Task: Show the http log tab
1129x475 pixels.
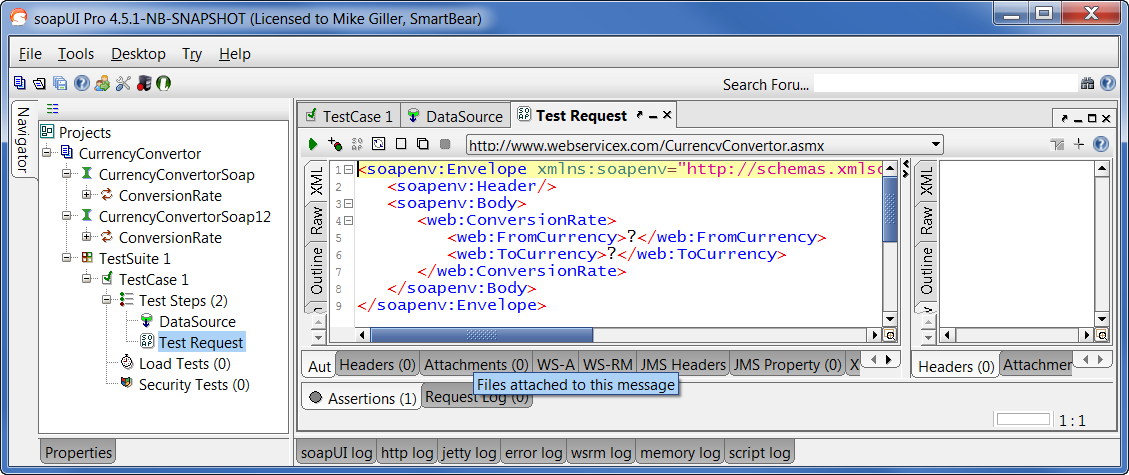Action: click(408, 453)
